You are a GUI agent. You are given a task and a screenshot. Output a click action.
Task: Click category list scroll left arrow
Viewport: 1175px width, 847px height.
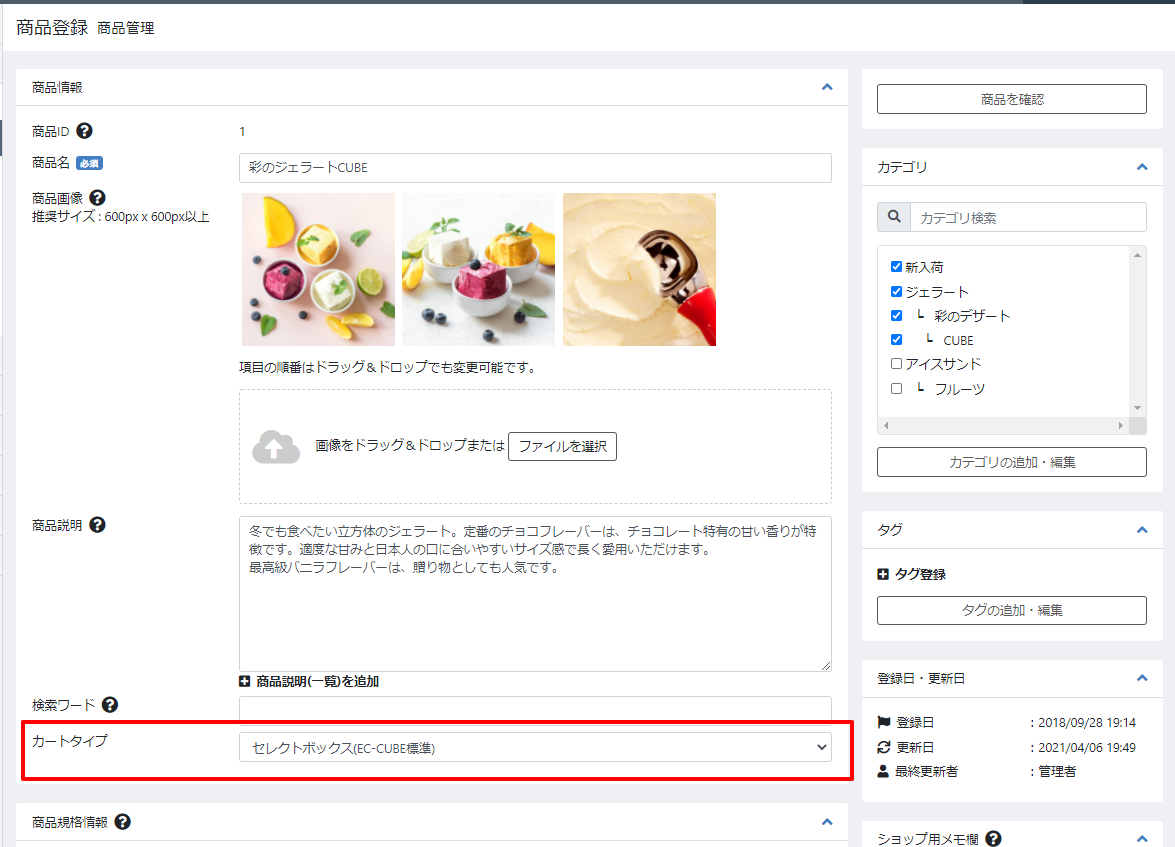(886, 425)
